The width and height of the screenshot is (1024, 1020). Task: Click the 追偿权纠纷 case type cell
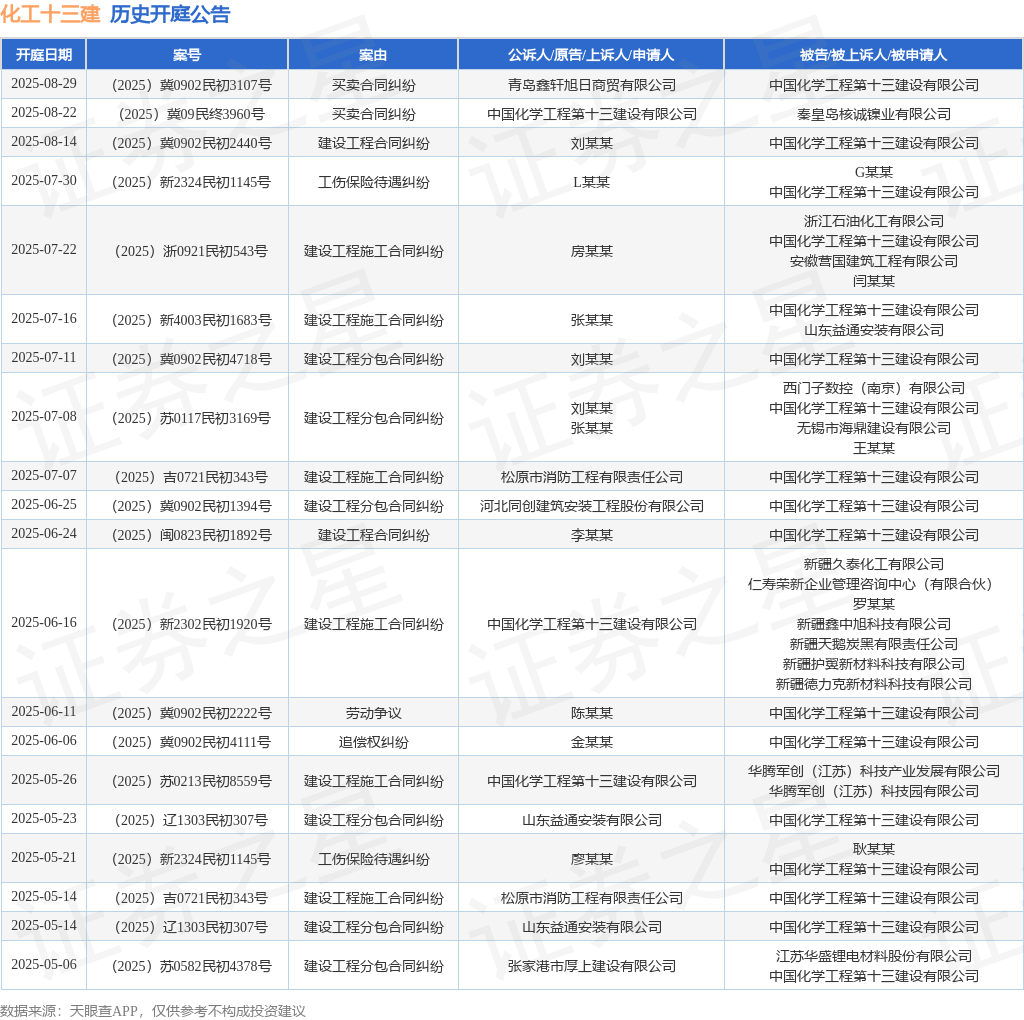374,742
